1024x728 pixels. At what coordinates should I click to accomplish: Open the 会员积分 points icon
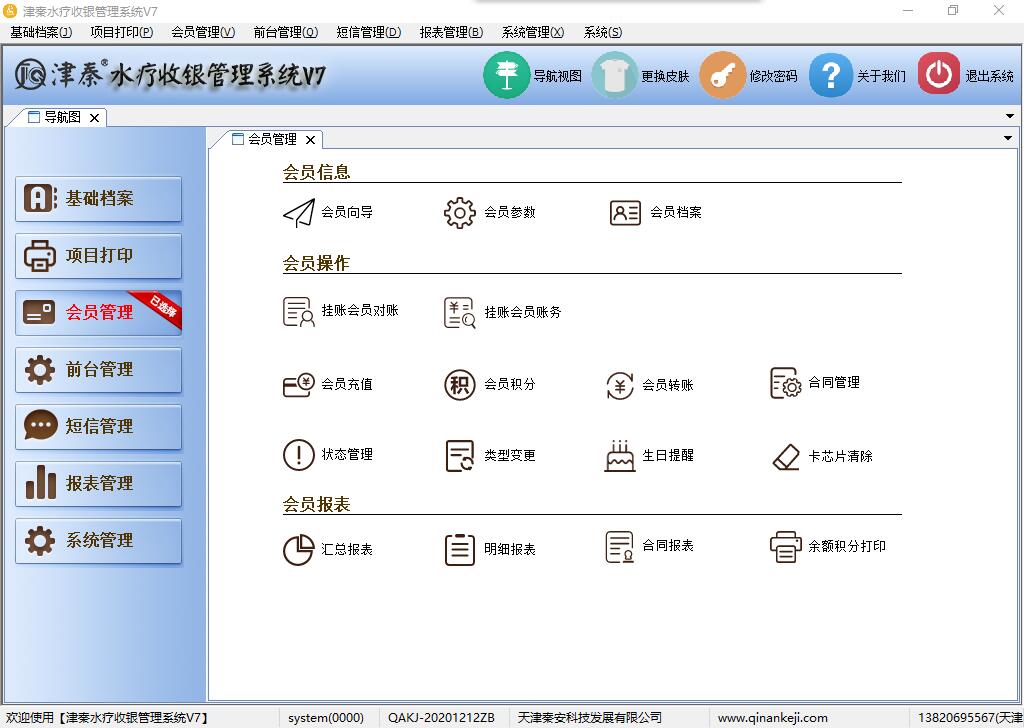click(460, 385)
